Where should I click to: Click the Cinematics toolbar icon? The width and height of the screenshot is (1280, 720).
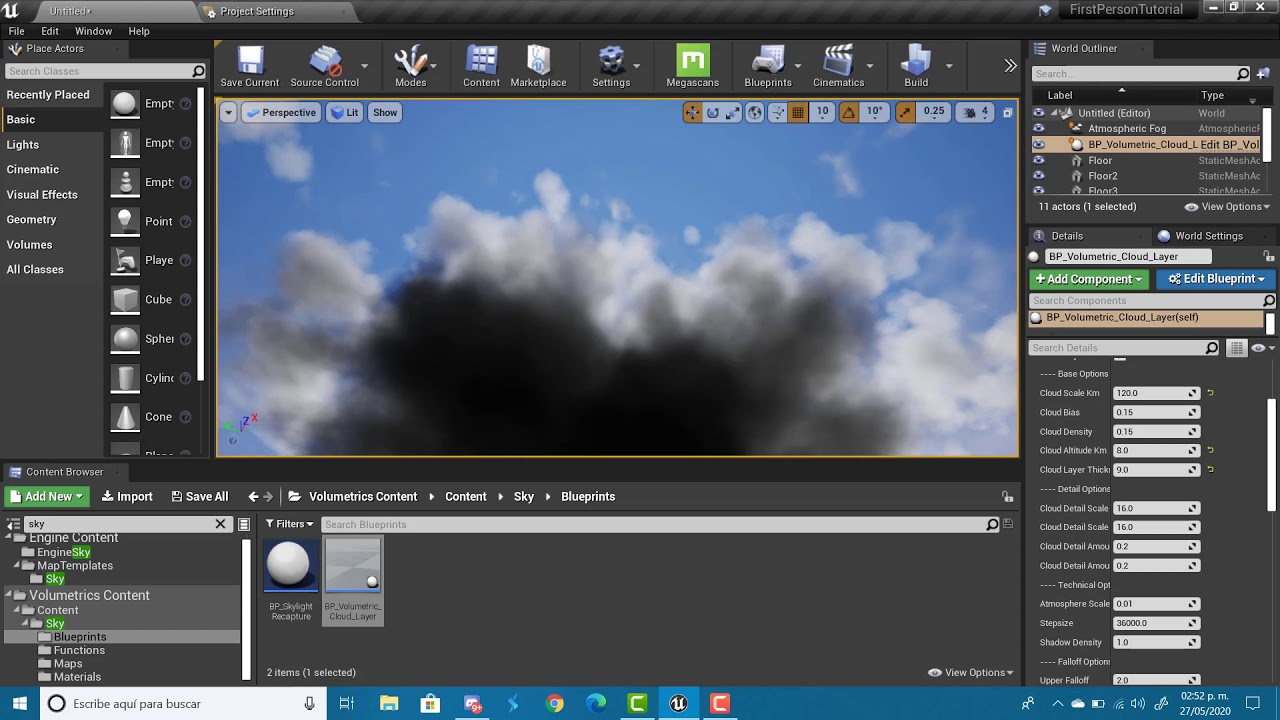click(x=838, y=67)
